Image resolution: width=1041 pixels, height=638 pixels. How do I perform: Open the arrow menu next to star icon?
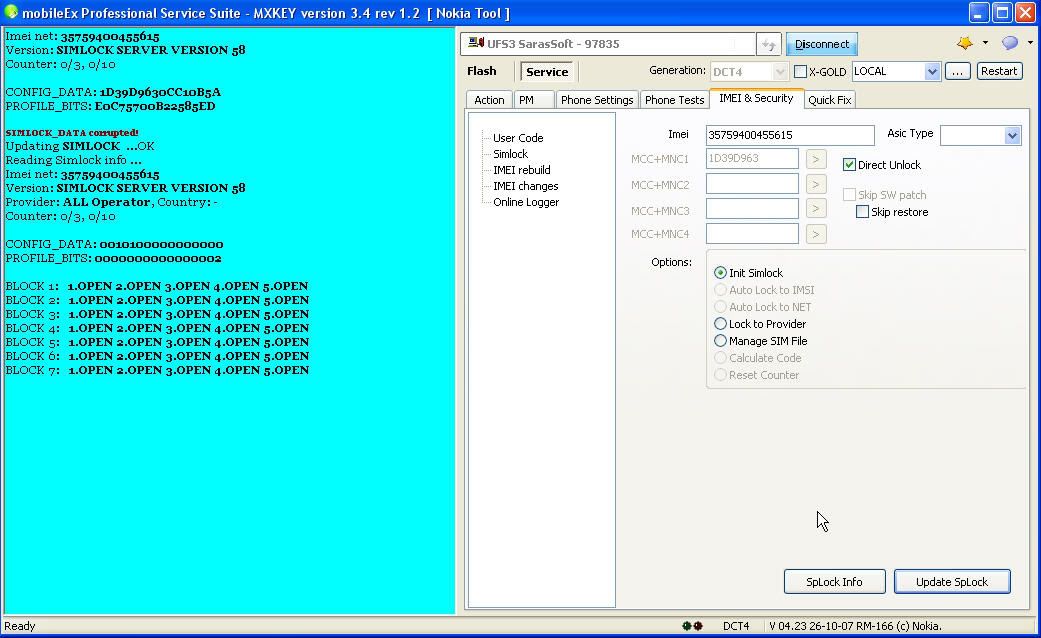[985, 42]
